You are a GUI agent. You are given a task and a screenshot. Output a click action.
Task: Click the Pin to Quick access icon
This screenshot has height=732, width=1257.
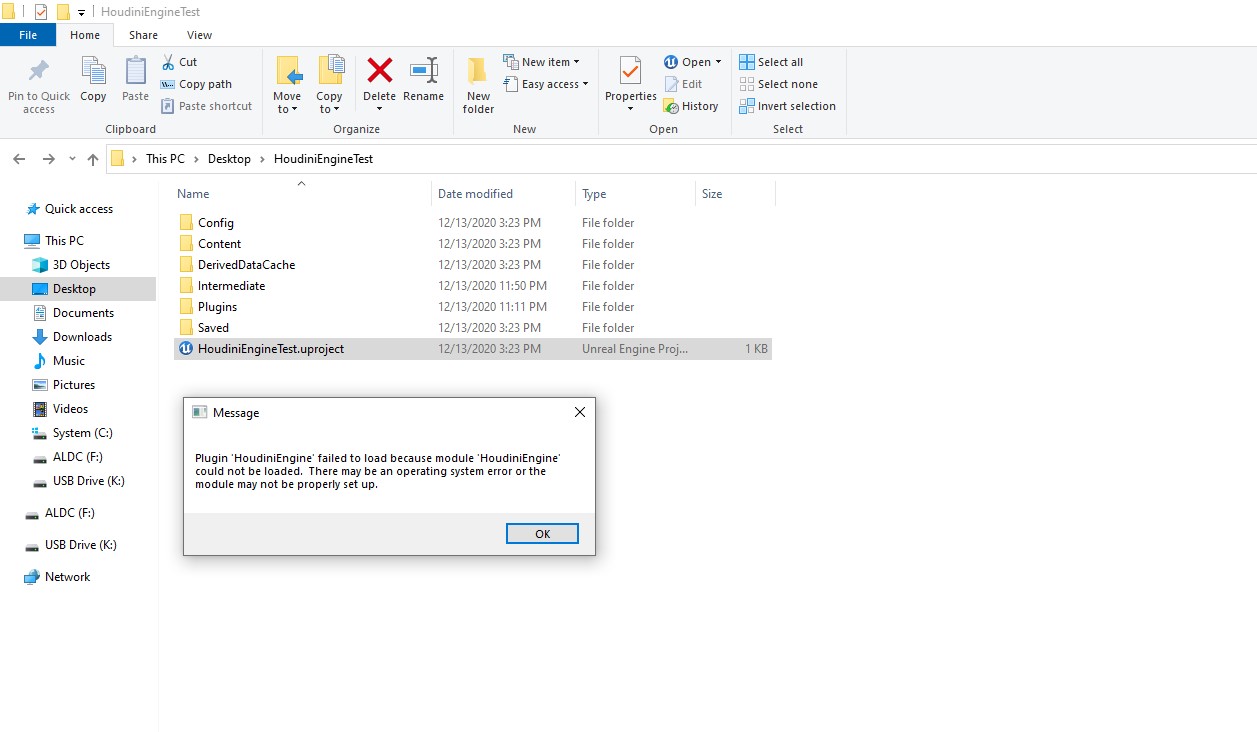39,72
